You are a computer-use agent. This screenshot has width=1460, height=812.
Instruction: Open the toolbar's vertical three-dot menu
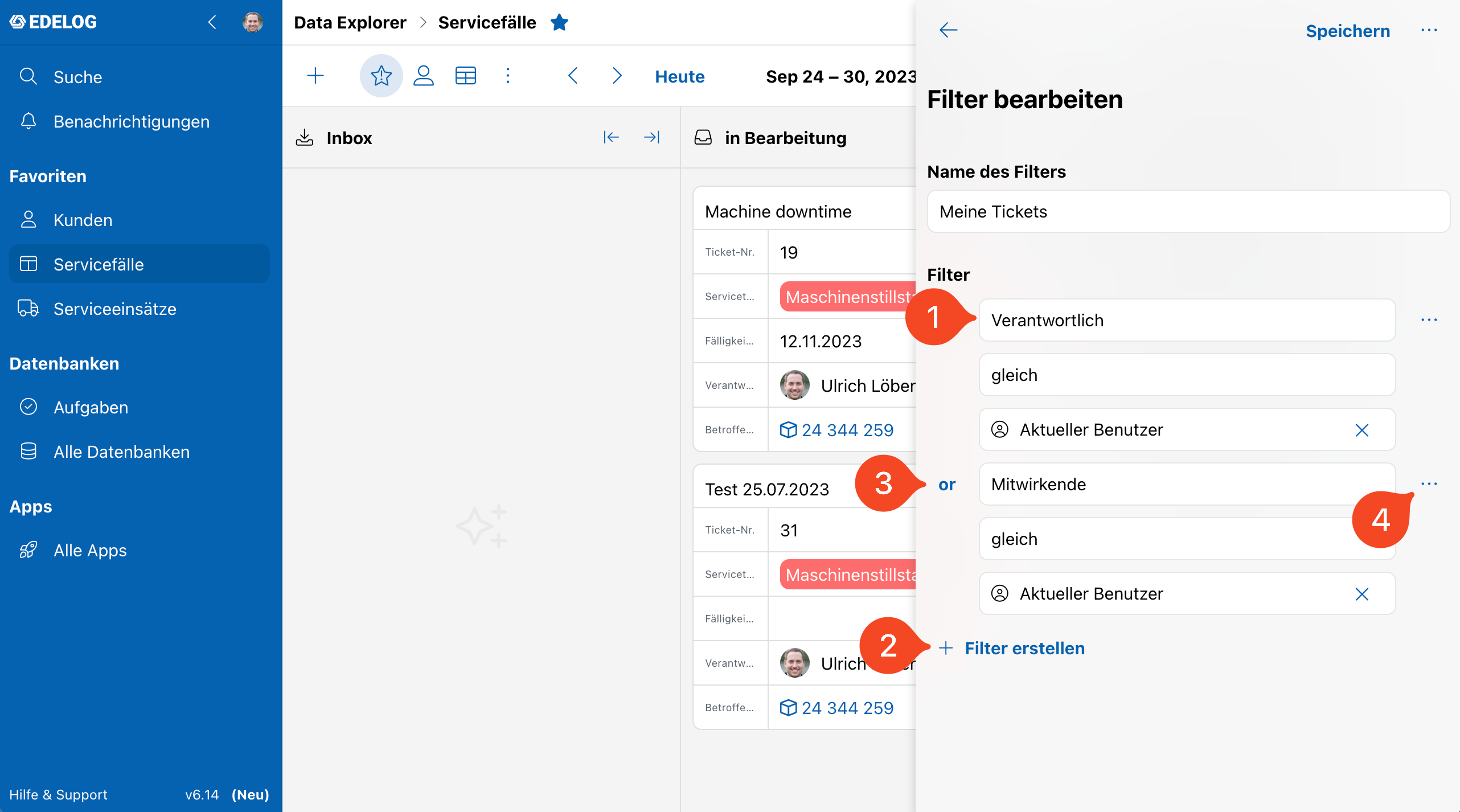click(508, 76)
